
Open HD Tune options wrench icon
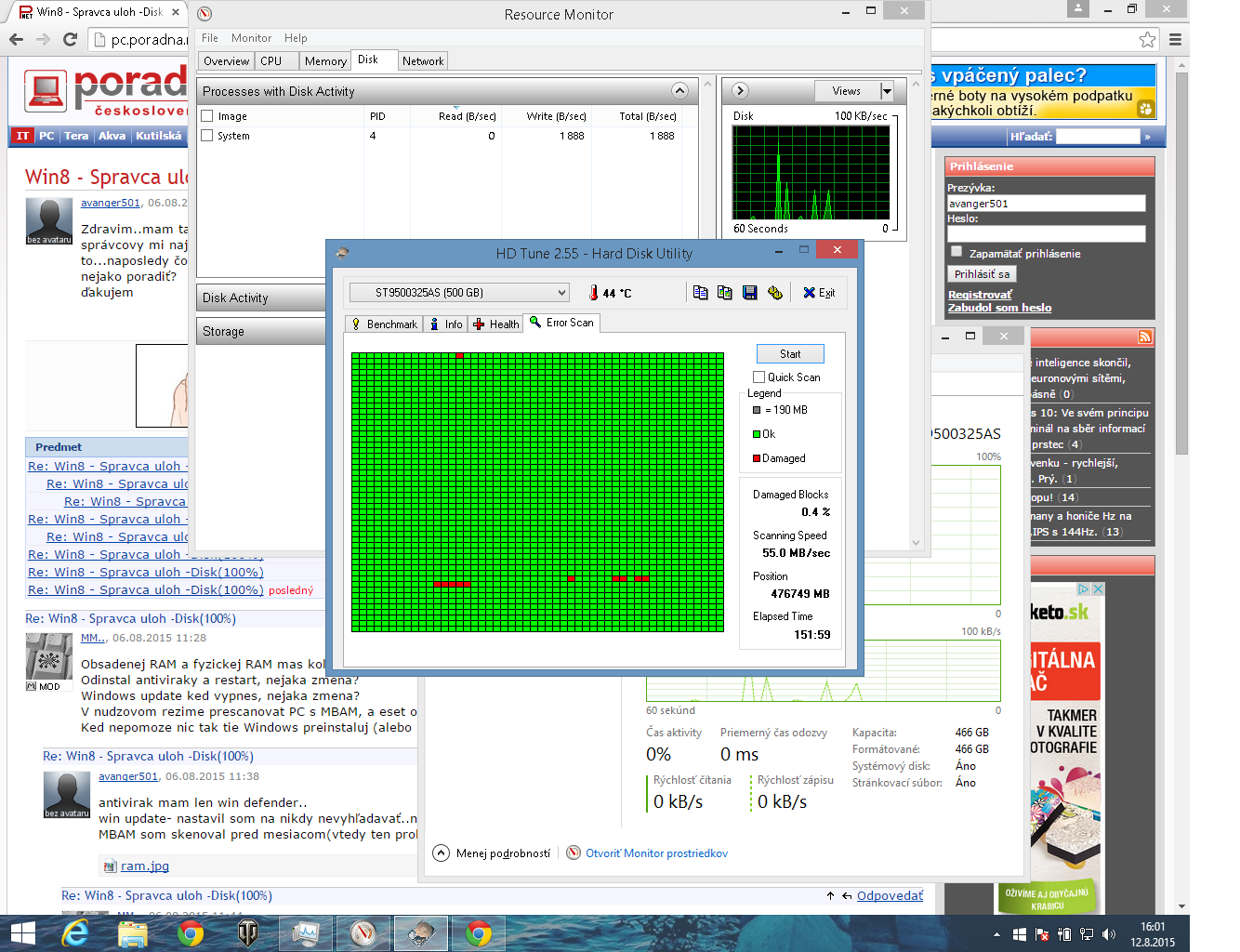[x=775, y=293]
